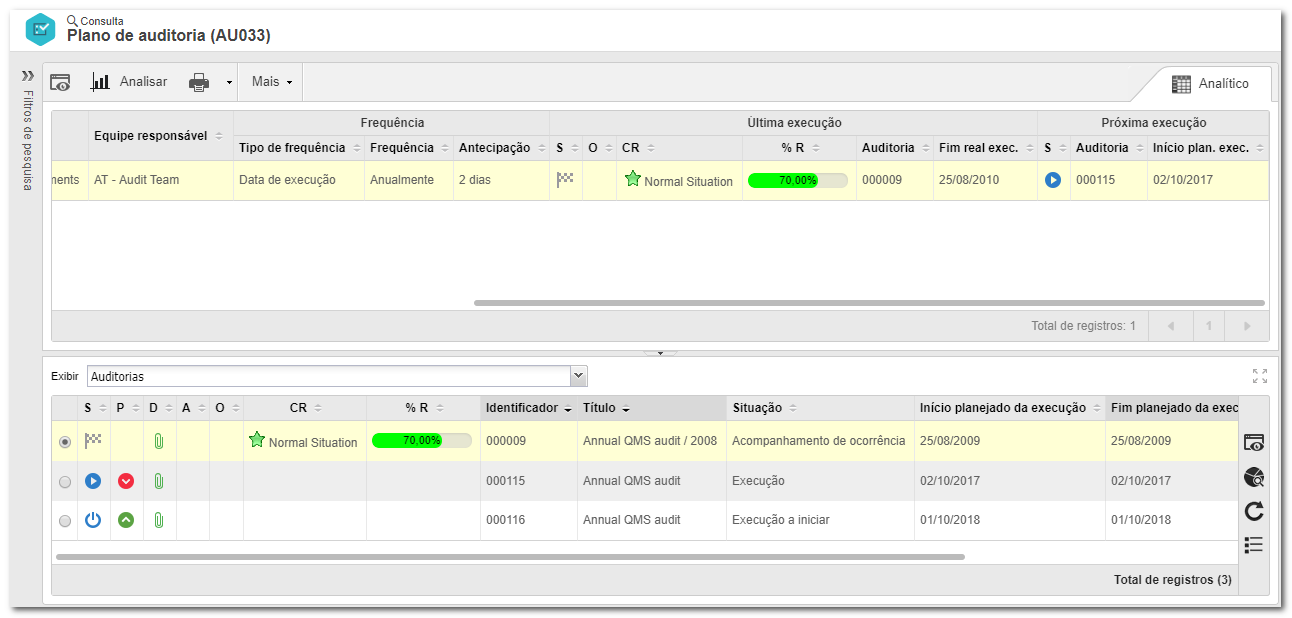Click the blue play icon beside audit 000115 in the top grid
The width and height of the screenshot is (1292, 618).
1052,181
